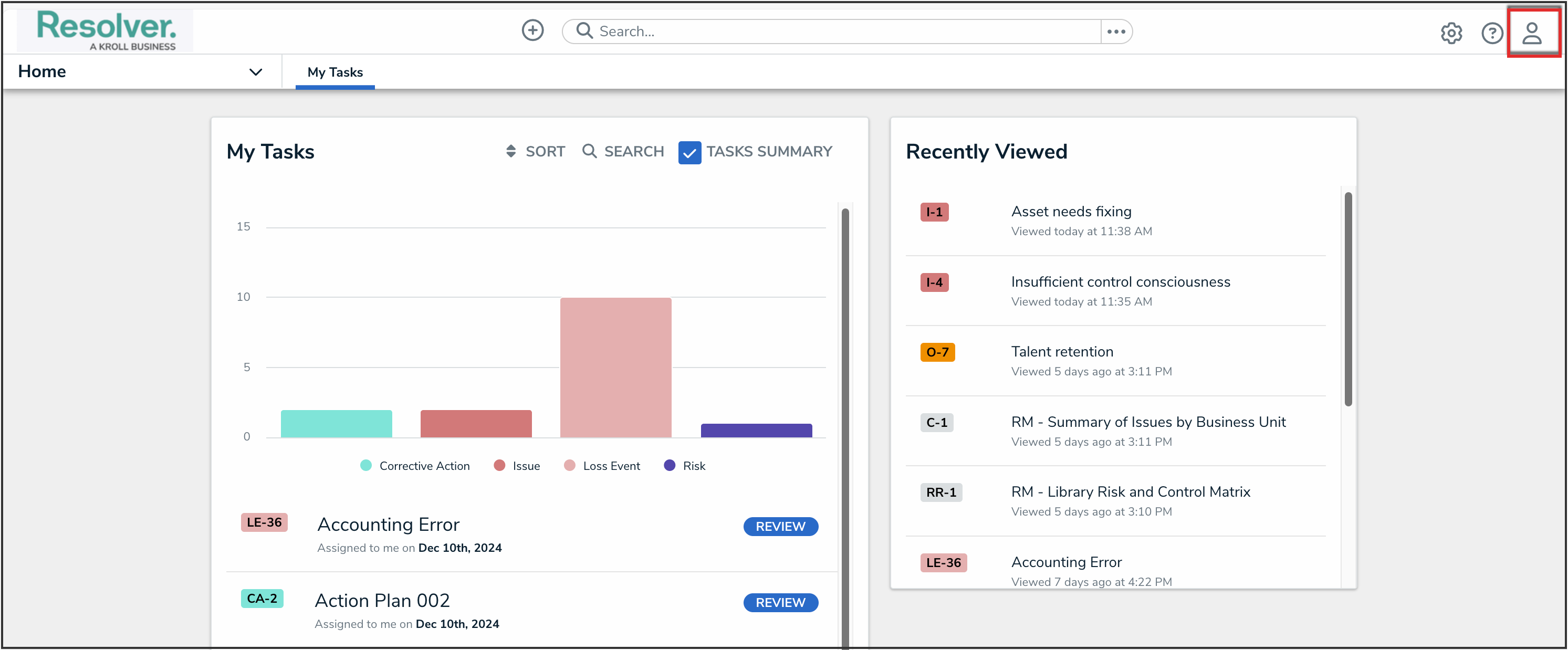Viewport: 1568px width, 650px height.
Task: Click REVIEW button for Accounting Error
Action: pos(780,527)
